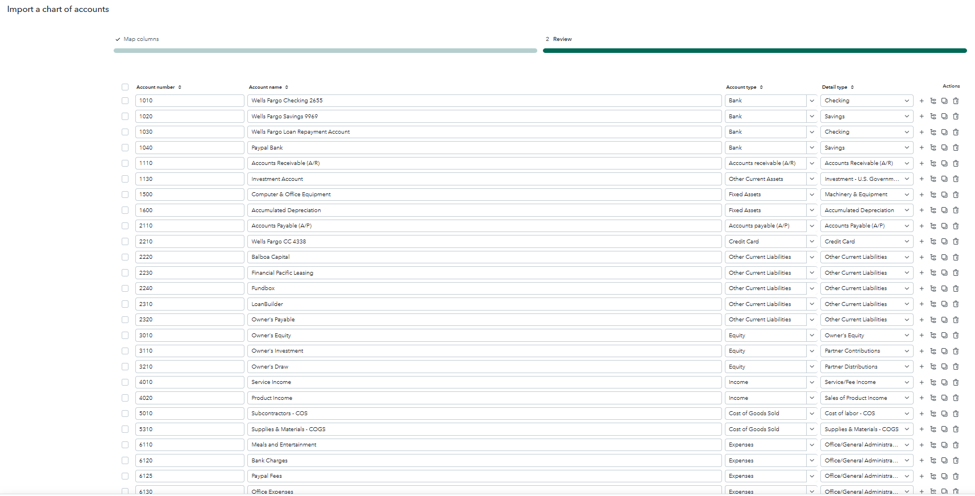Duplicate the Owner's Draw row
Viewport: 975px width, 496px height.
(x=944, y=367)
